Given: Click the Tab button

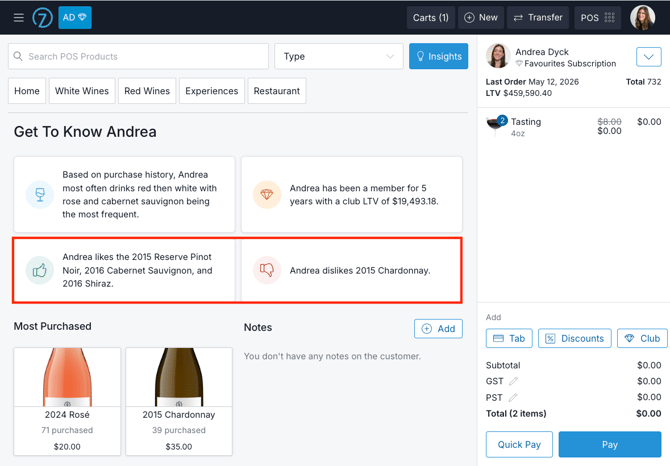Looking at the screenshot, I should click(x=509, y=338).
